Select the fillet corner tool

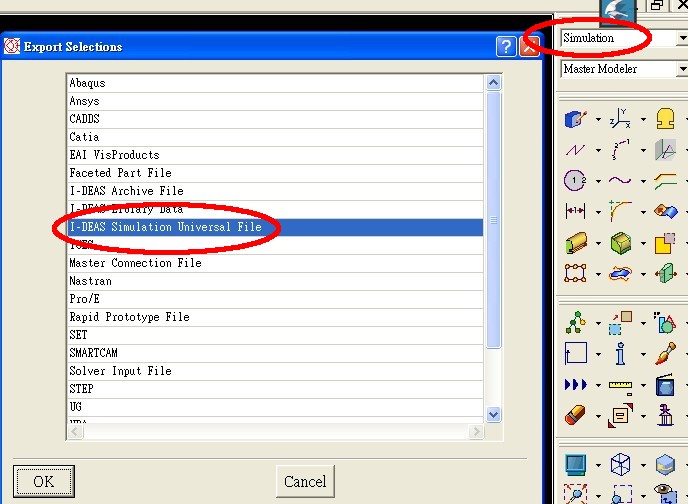pos(620,211)
